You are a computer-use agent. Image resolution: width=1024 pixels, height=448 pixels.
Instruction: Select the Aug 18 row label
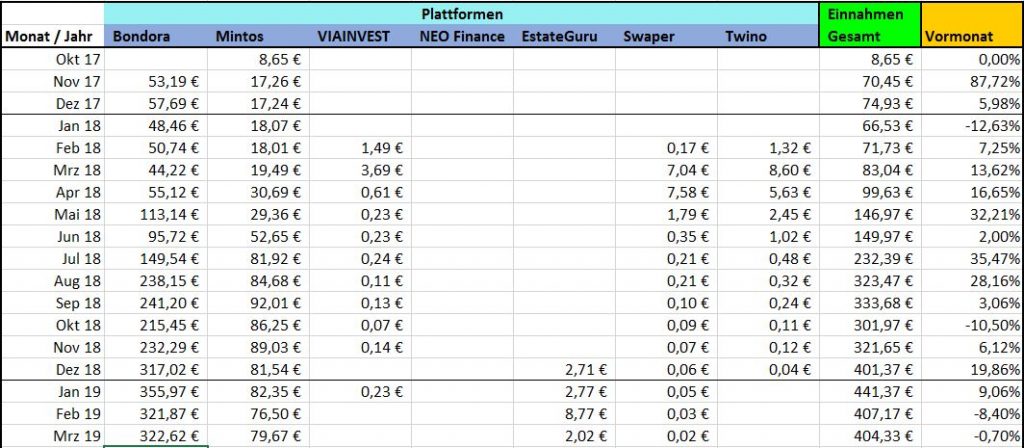pyautogui.click(x=52, y=281)
